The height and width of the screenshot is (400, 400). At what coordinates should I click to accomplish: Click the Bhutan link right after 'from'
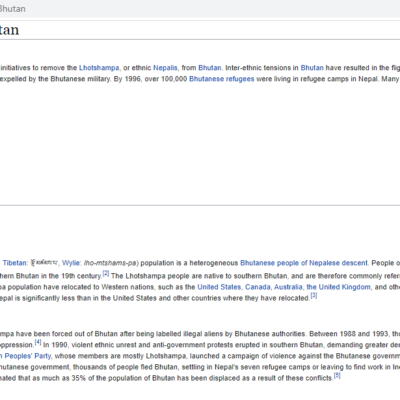(210, 68)
